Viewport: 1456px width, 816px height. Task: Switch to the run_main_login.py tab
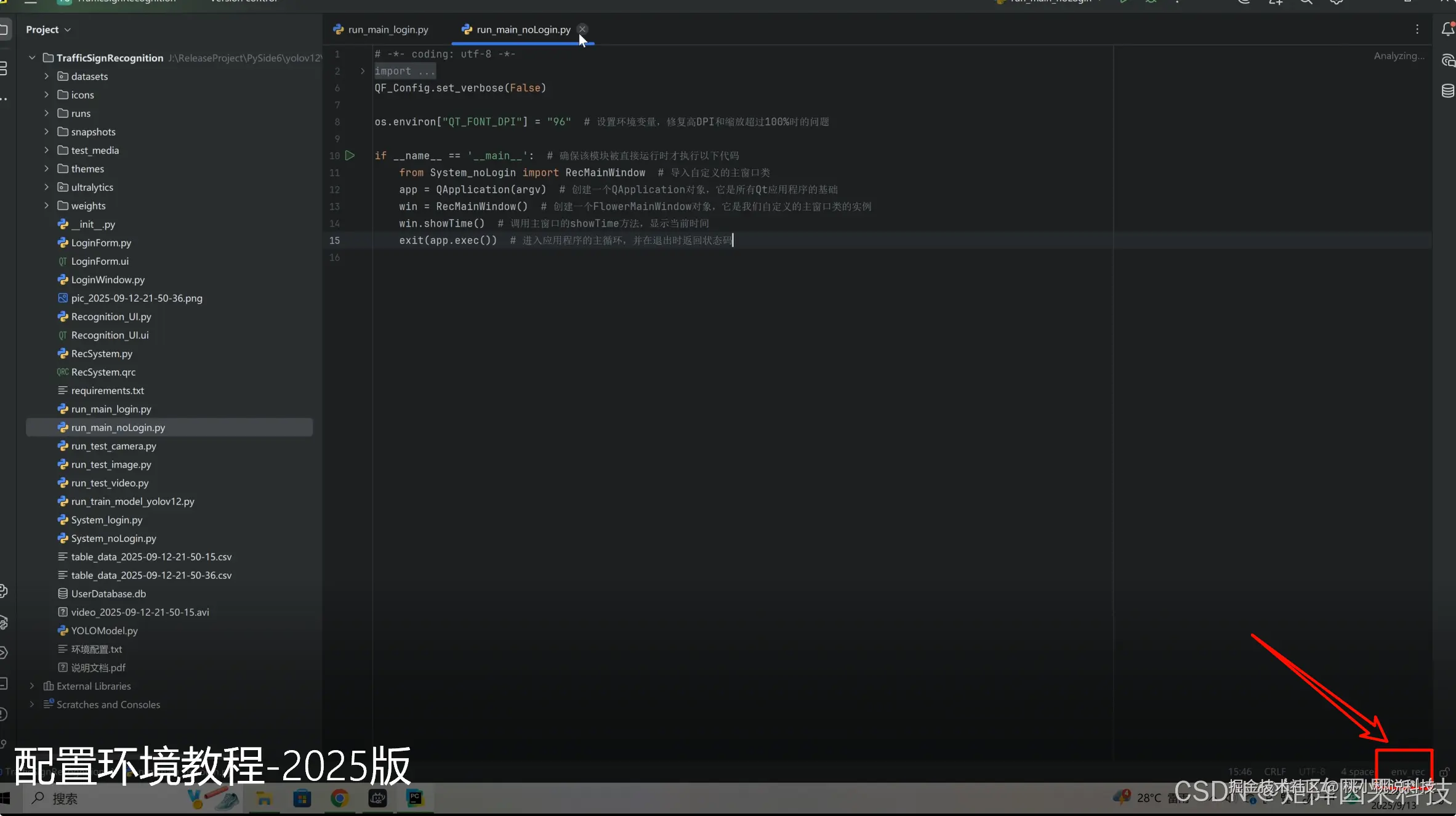coord(388,30)
